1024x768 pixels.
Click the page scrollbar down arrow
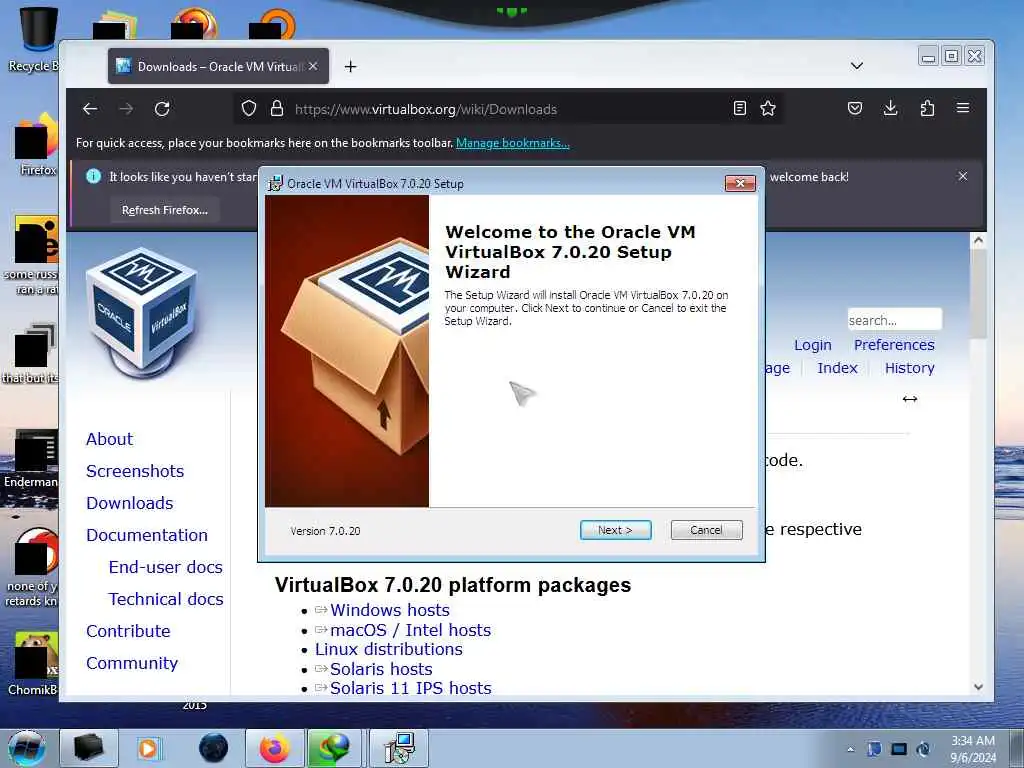tap(978, 686)
